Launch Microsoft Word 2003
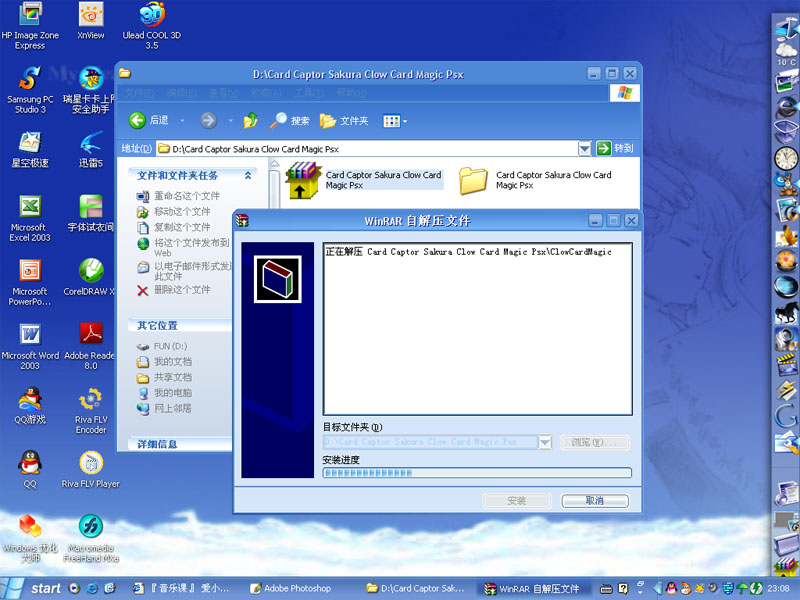This screenshot has width=800, height=600. tap(30, 347)
